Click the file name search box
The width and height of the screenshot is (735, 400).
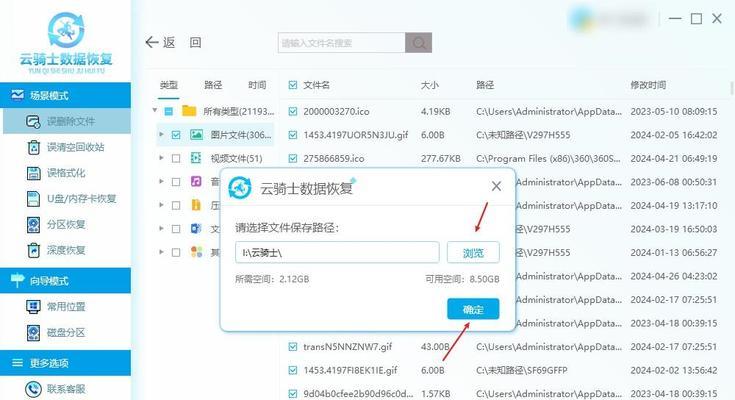(x=341, y=43)
